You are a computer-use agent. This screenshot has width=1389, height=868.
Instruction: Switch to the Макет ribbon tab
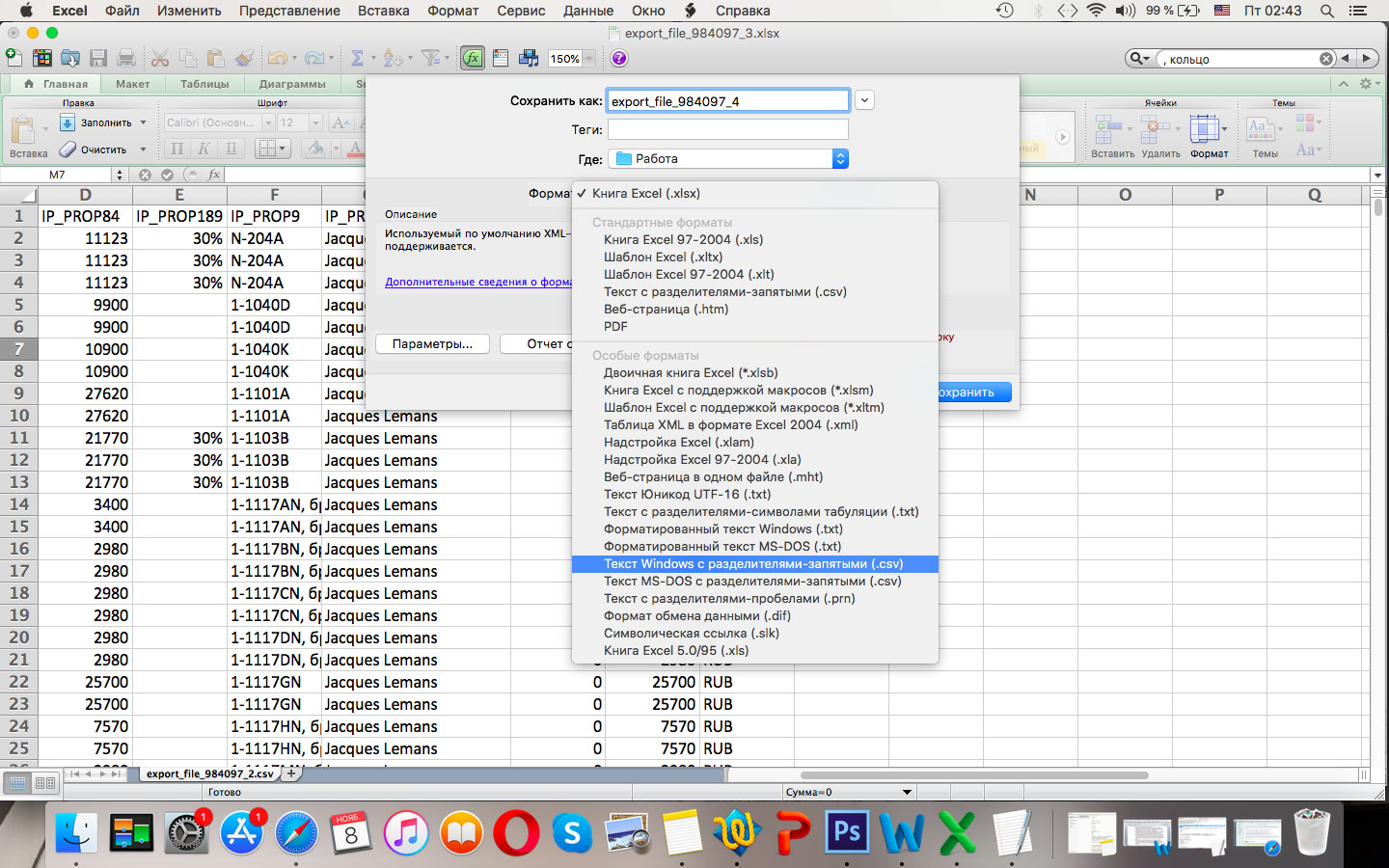pos(132,84)
